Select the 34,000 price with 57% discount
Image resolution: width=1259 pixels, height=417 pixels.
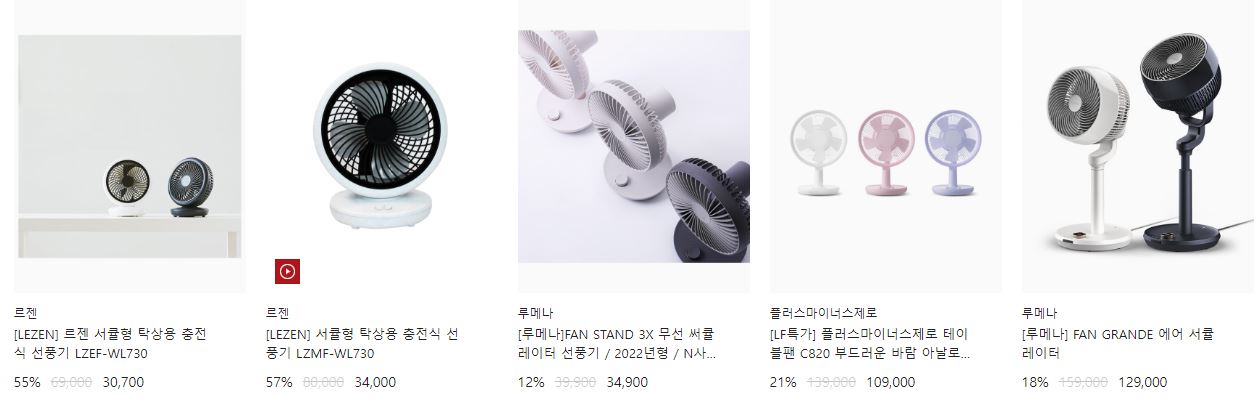pos(375,382)
